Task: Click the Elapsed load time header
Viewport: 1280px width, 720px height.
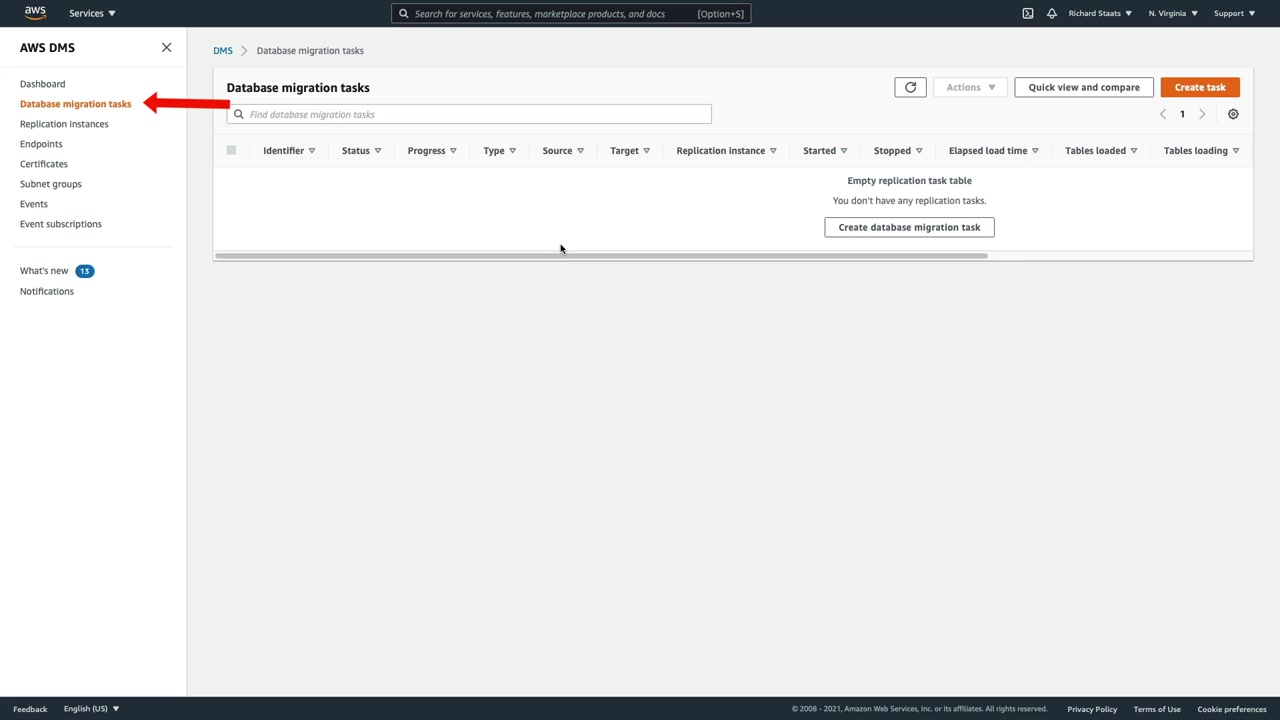Action: coord(988,151)
